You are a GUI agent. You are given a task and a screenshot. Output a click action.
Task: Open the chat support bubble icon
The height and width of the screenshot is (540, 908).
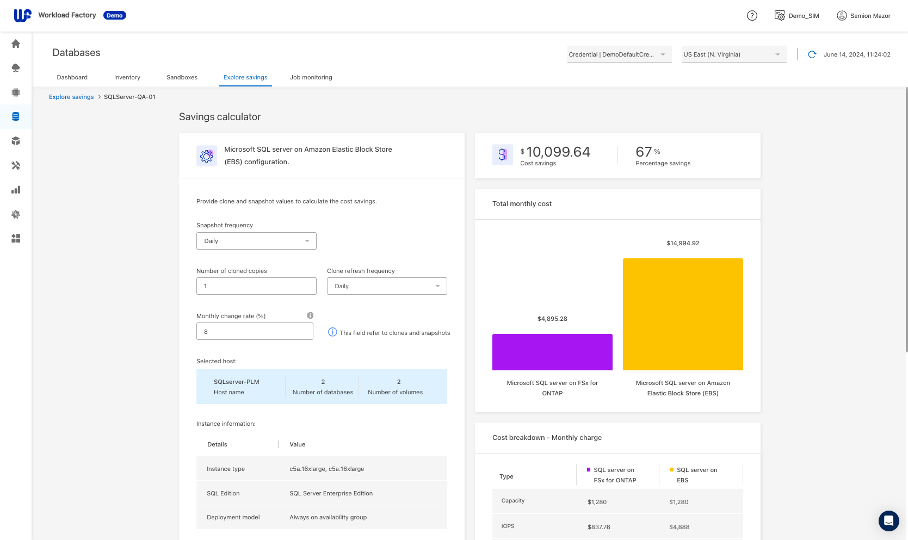(888, 520)
